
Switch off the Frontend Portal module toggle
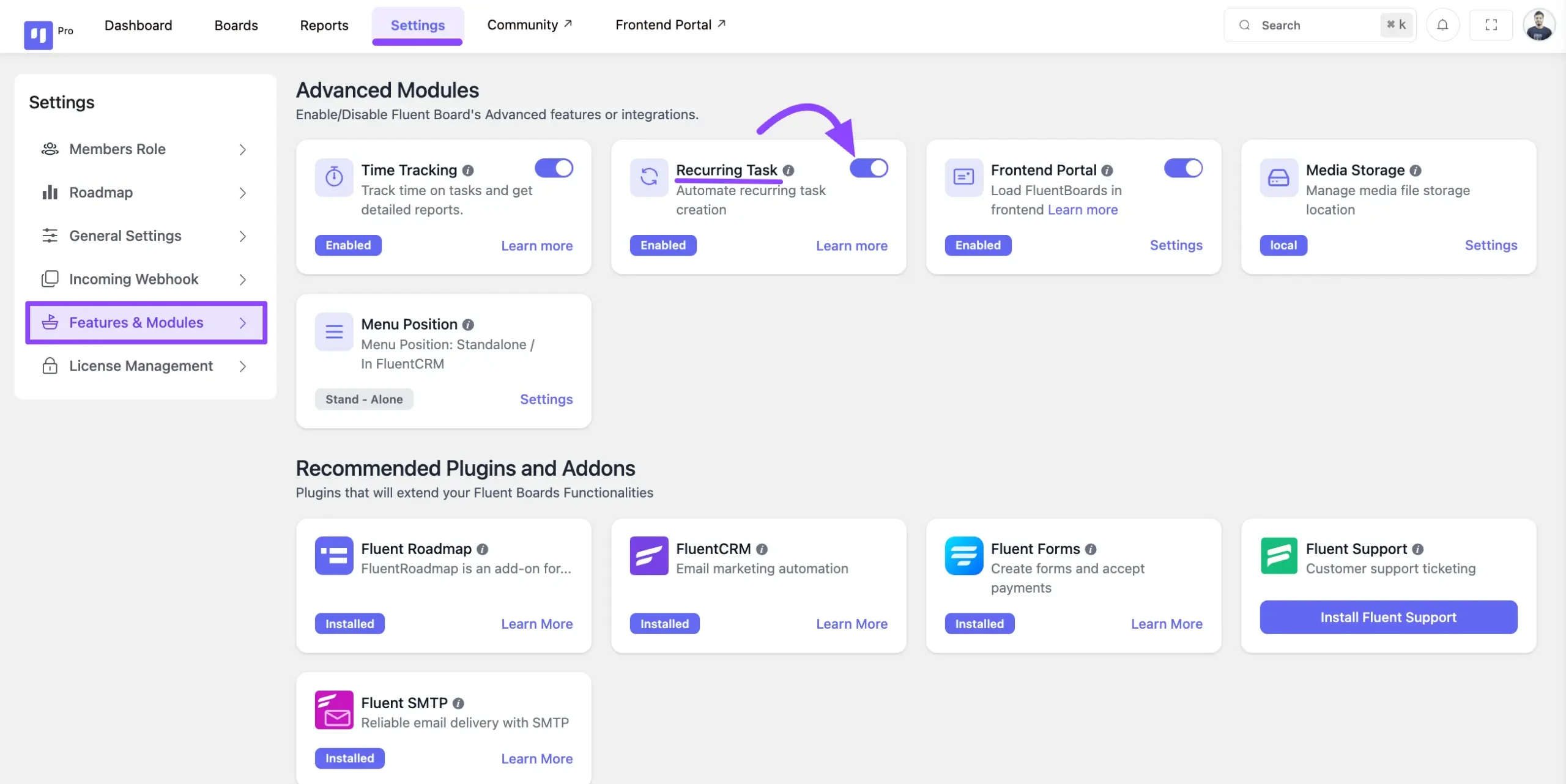[x=1183, y=168]
